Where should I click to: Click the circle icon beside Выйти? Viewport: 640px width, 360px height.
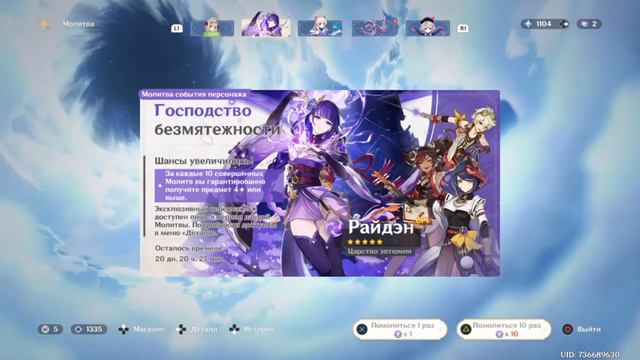tap(567, 329)
